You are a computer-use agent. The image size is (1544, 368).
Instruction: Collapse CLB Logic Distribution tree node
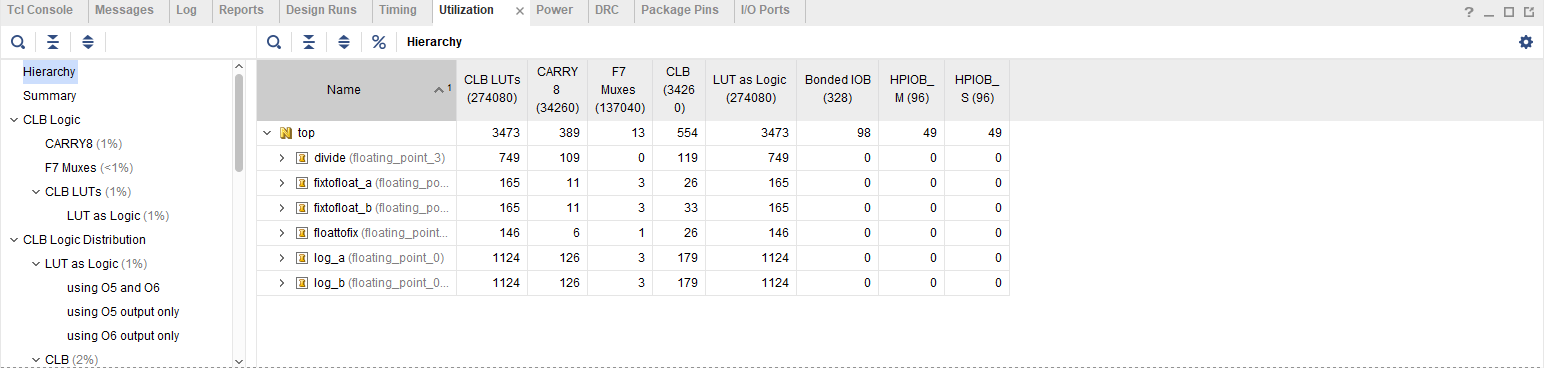coord(14,240)
